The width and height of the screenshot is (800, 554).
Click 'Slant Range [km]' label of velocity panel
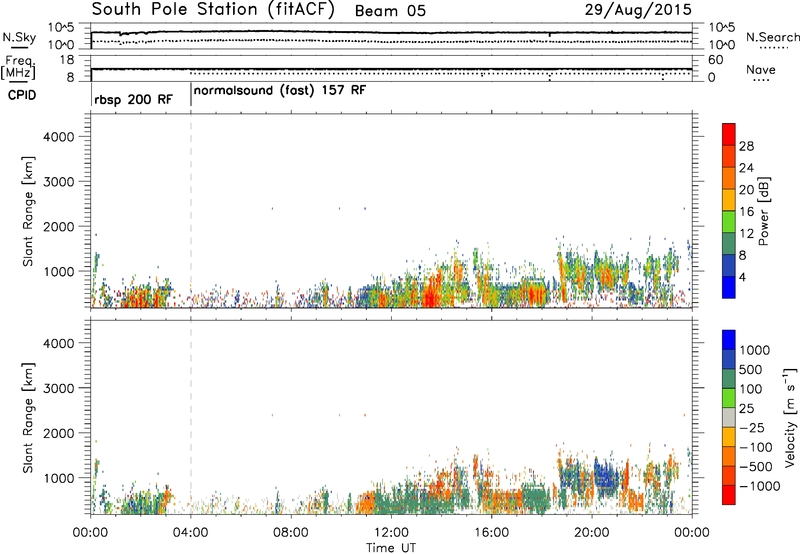click(28, 418)
